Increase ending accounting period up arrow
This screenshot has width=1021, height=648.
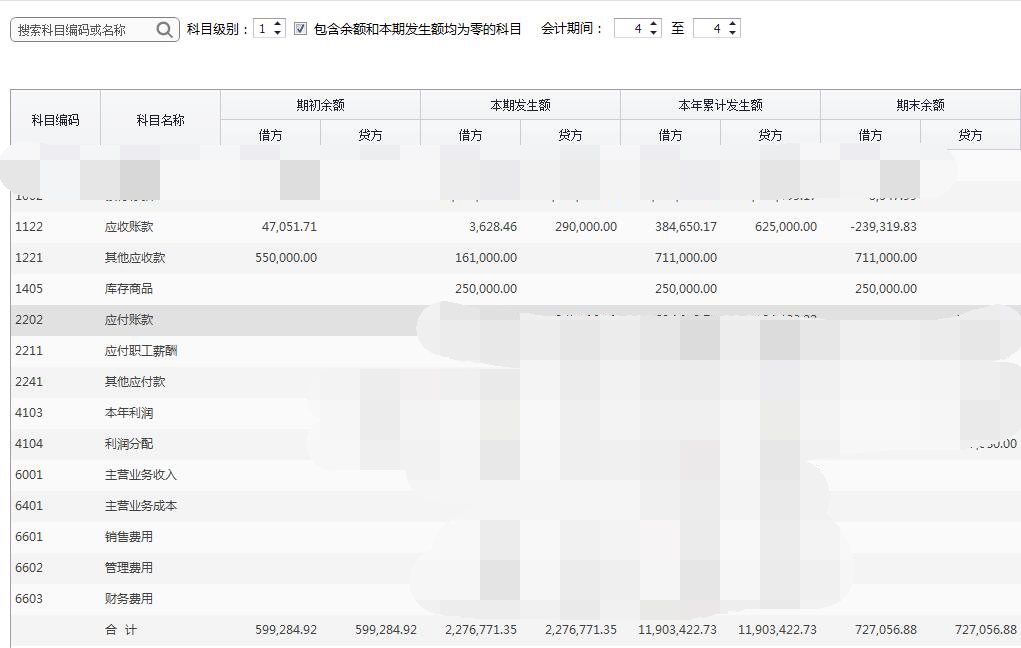pyautogui.click(x=733, y=24)
